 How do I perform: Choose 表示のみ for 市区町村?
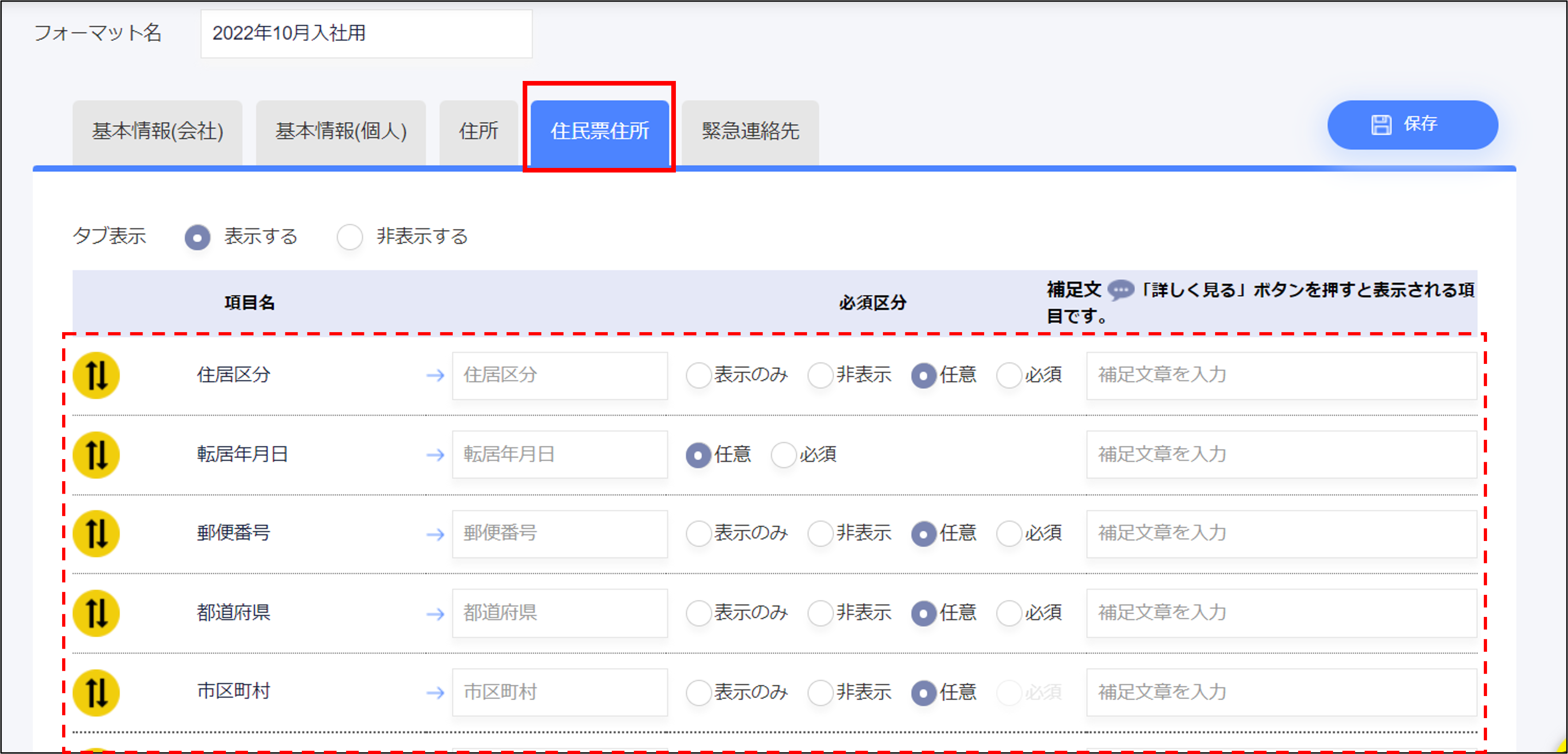[698, 692]
